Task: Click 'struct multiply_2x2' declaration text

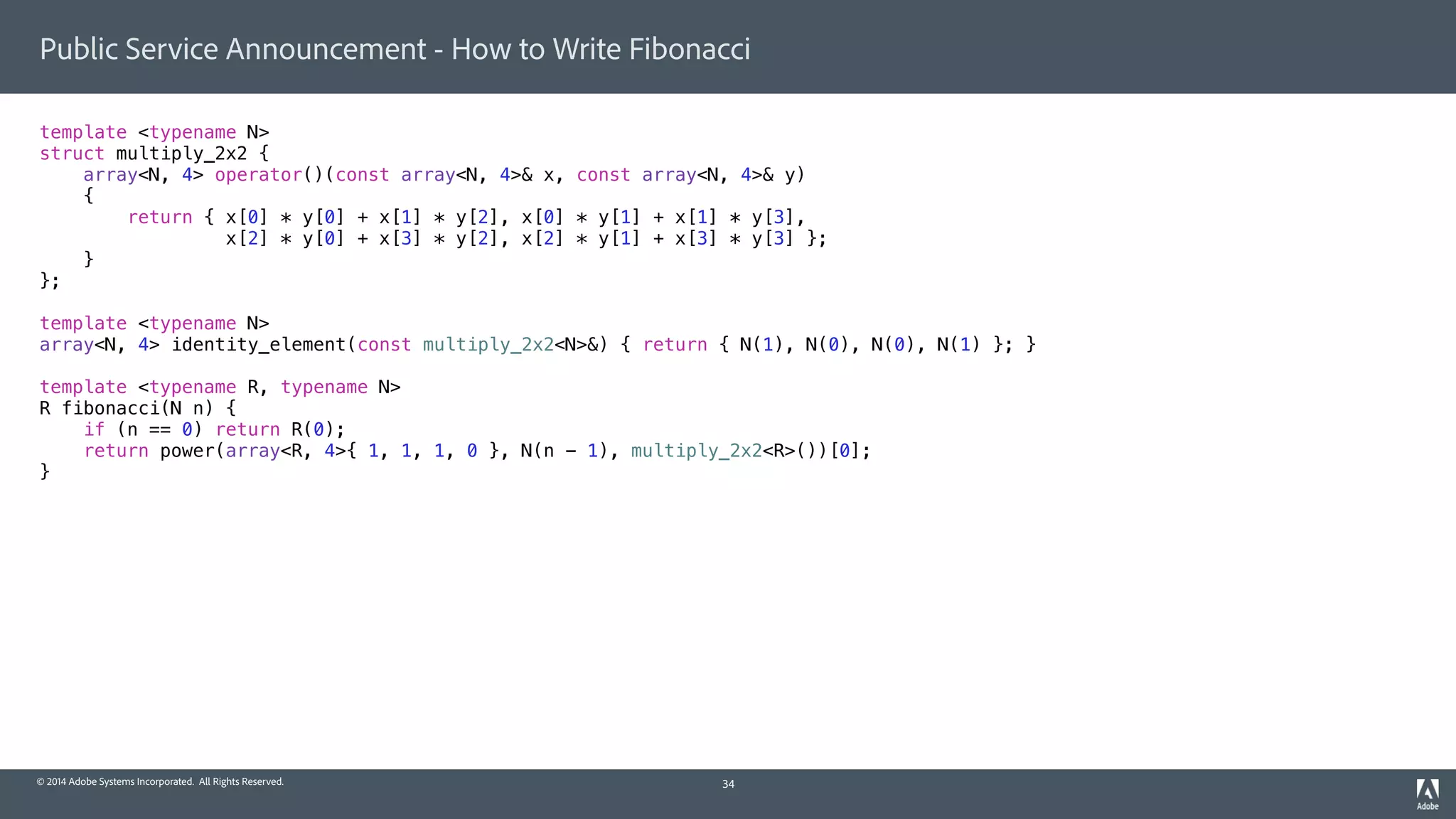Action: (144, 154)
